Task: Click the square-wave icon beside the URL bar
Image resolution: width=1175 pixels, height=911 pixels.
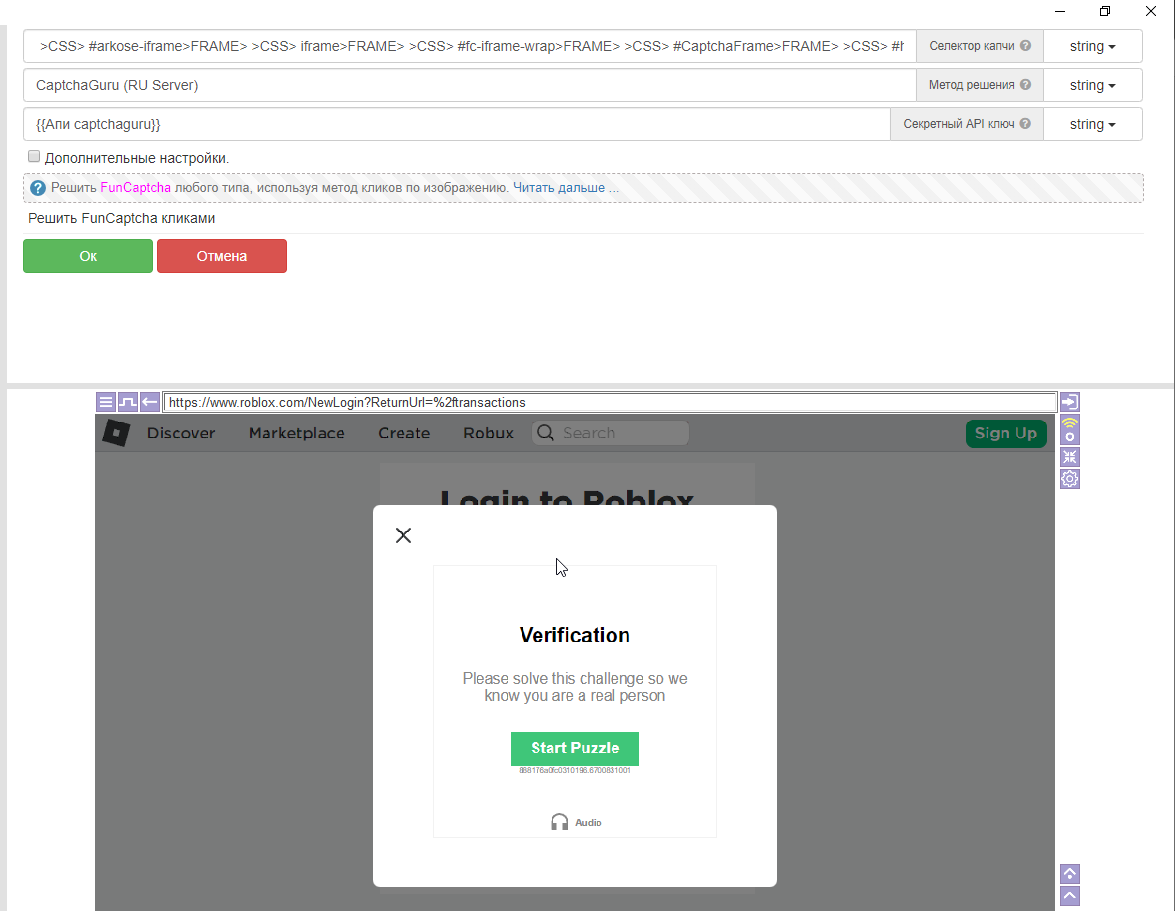Action: tap(128, 402)
